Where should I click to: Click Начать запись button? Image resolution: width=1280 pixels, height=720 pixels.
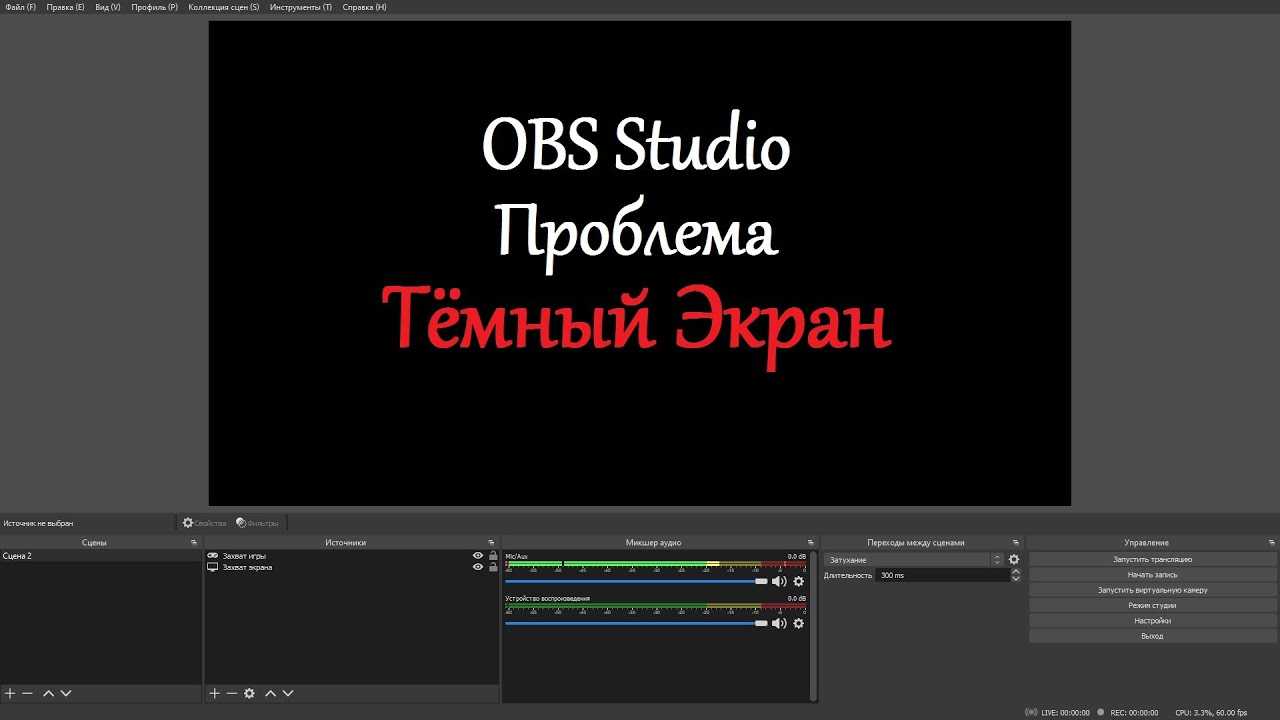point(1152,575)
